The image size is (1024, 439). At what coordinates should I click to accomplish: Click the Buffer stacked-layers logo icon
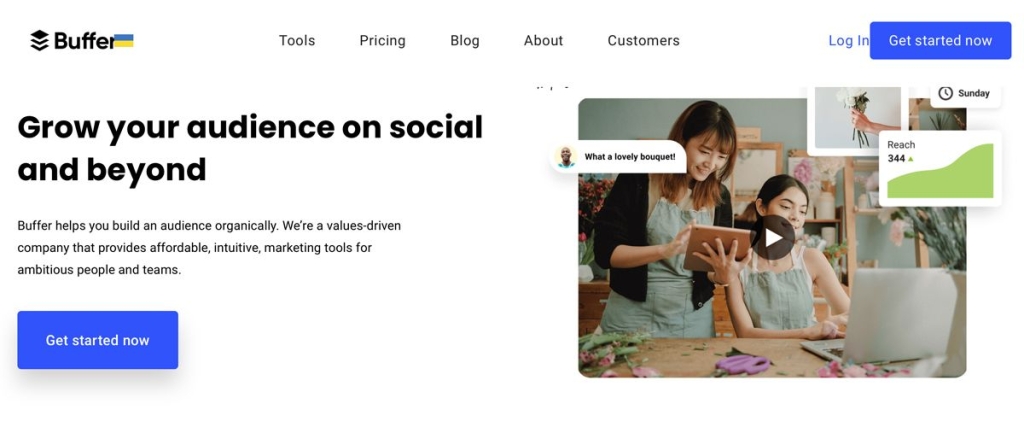point(39,41)
